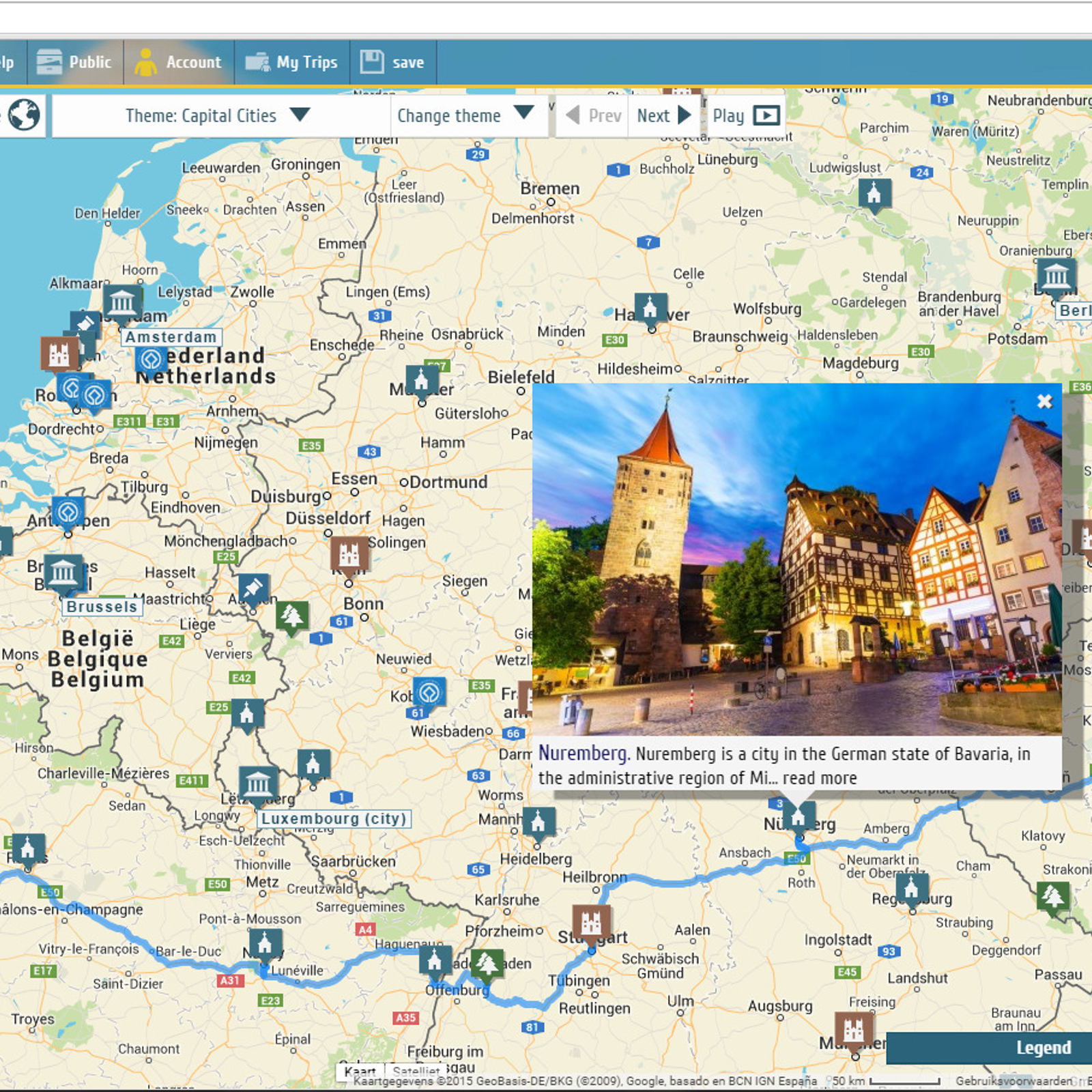Viewport: 1092px width, 1092px height.
Task: Select the Brussels capital marker
Action: click(63, 572)
